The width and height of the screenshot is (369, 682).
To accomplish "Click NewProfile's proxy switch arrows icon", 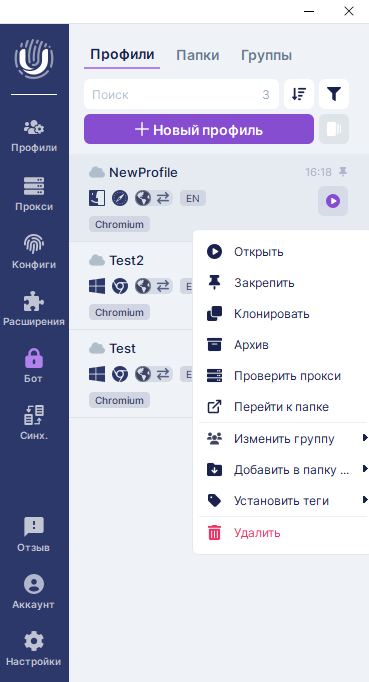I will pos(163,198).
